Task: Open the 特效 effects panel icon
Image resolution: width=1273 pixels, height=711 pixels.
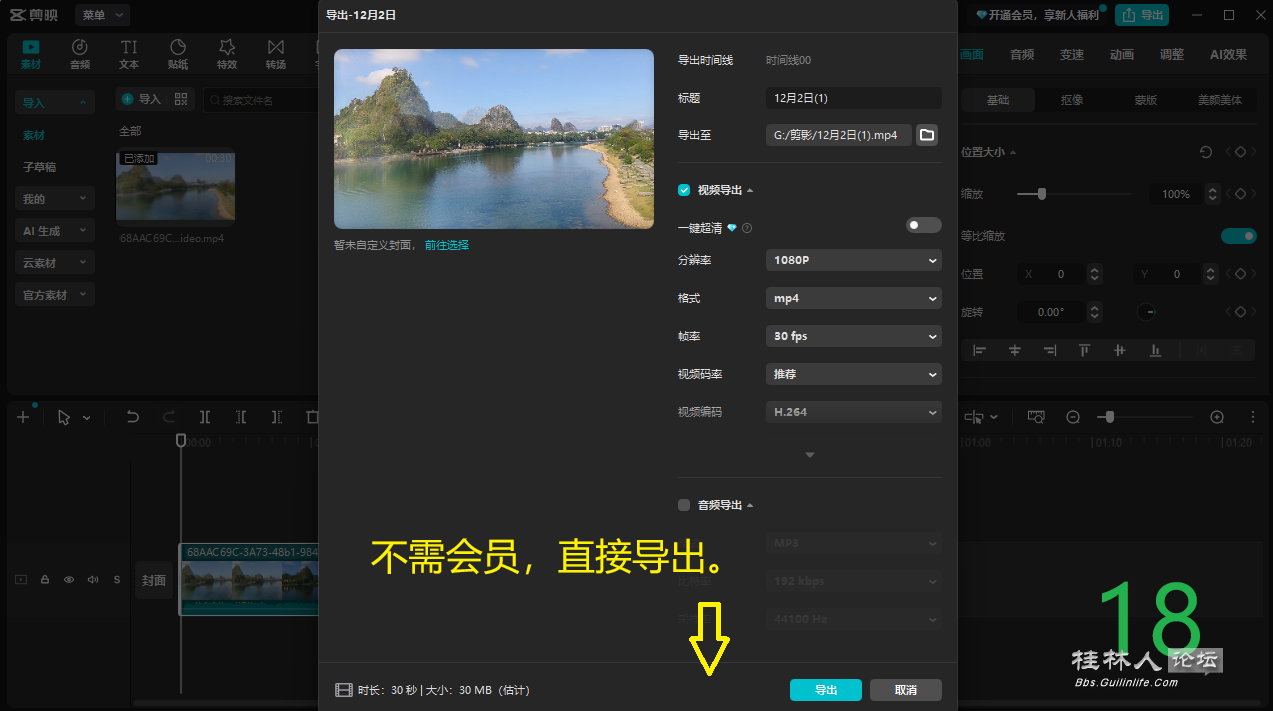Action: 227,54
